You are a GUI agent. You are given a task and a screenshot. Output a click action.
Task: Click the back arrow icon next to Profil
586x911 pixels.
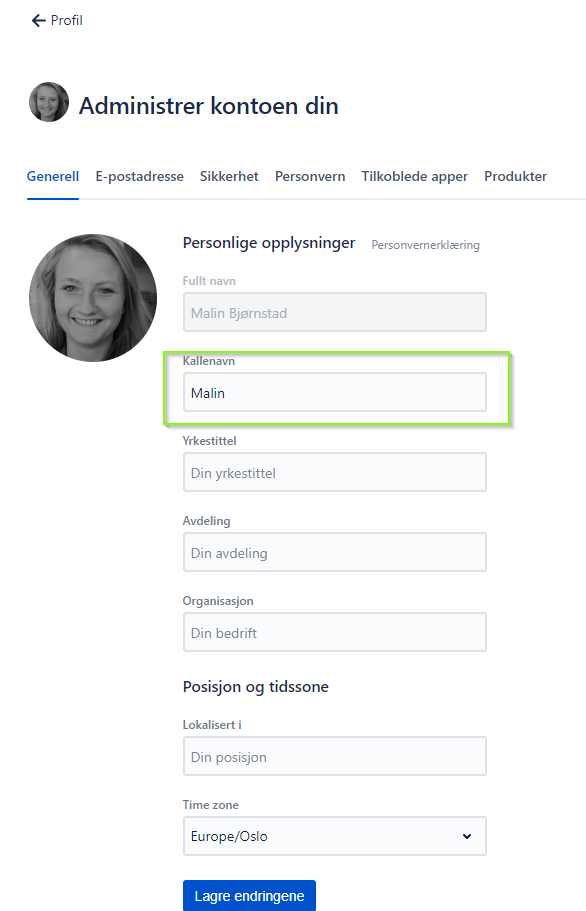(38, 20)
